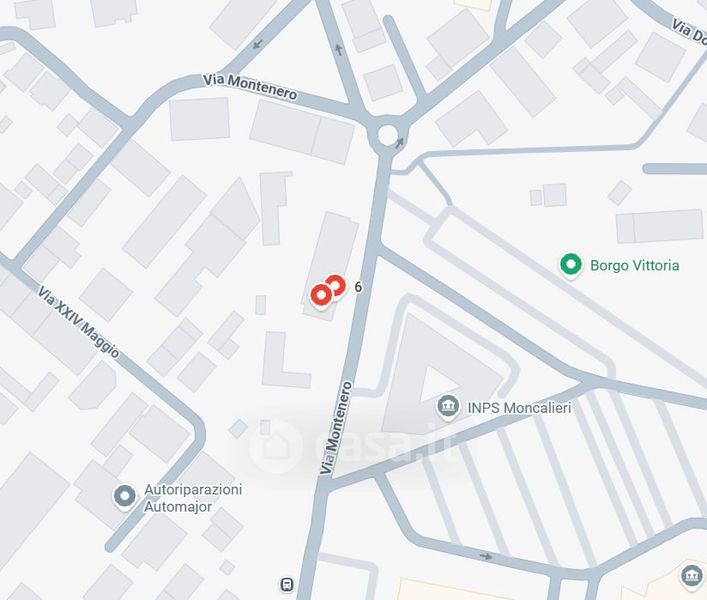Open the INPS Moncalieri text label
The width and height of the screenshot is (707, 600).
[x=519, y=408]
